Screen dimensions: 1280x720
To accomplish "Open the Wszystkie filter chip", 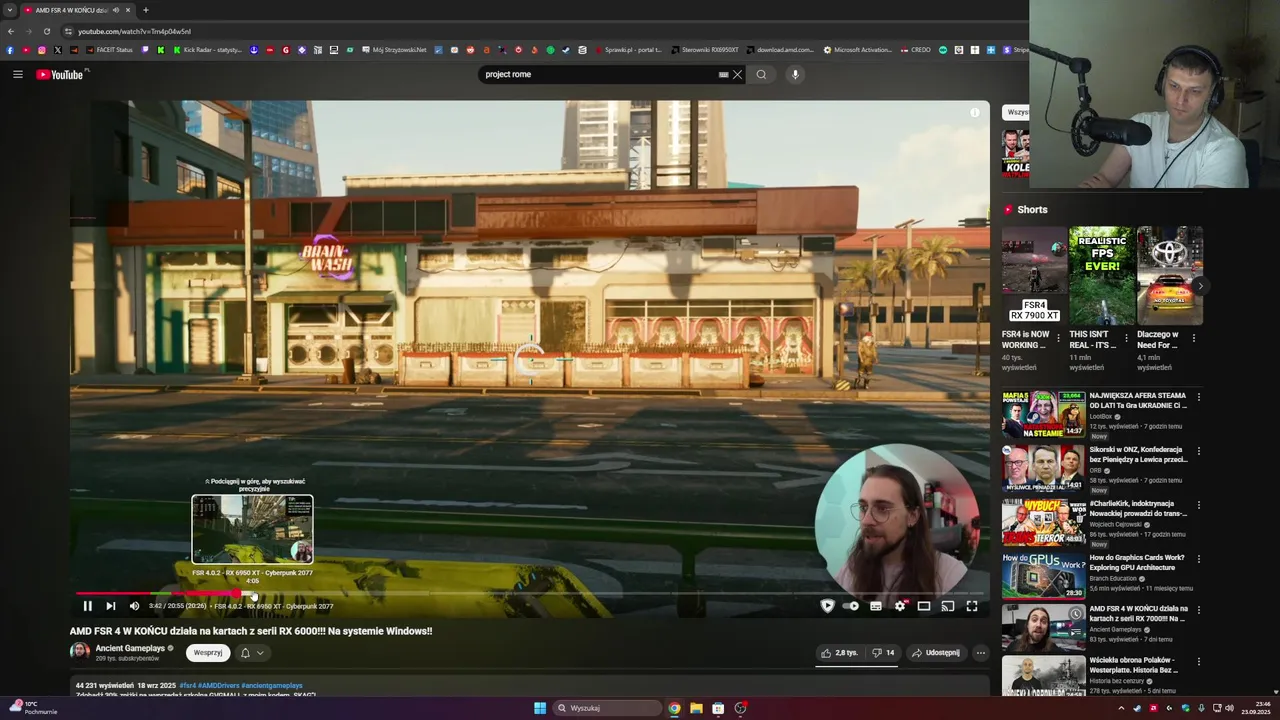I will [1016, 112].
